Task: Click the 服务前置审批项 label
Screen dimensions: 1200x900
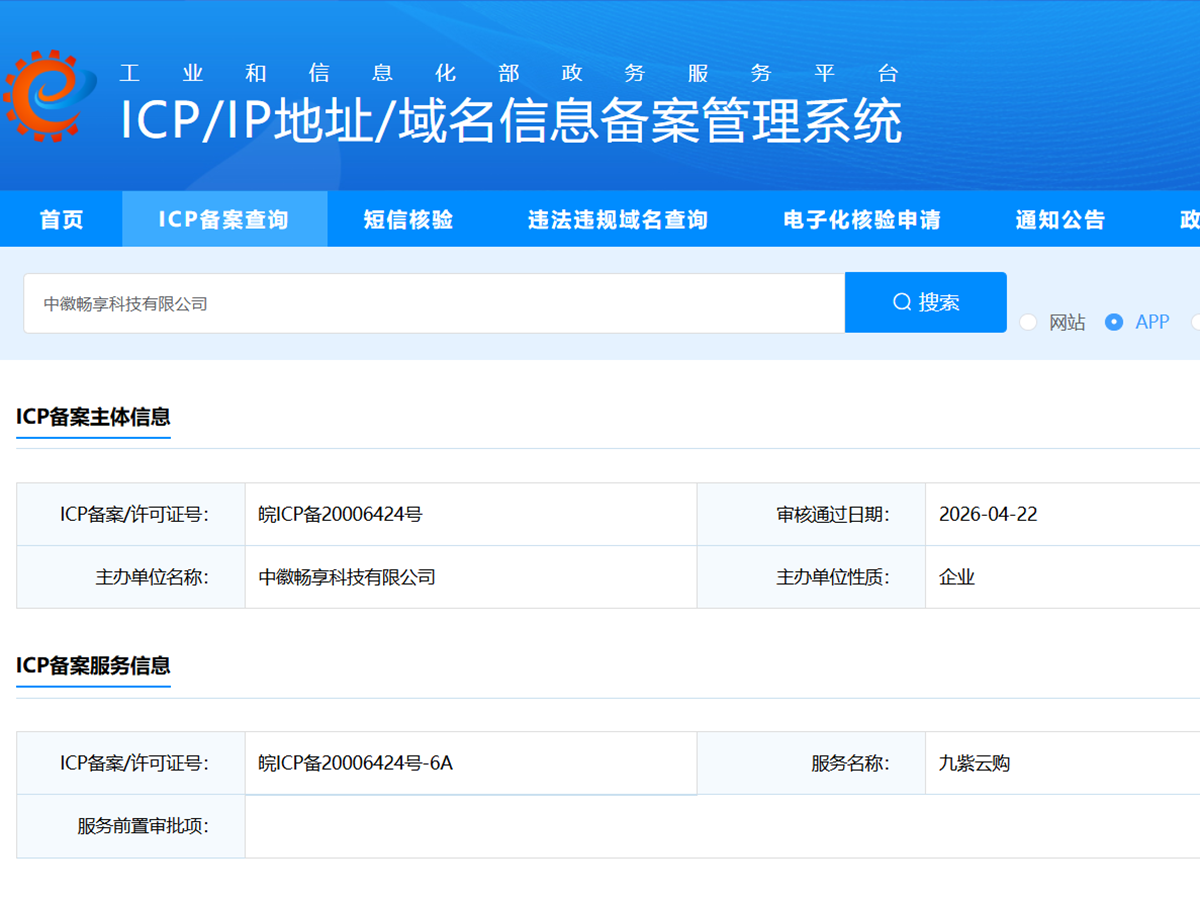Action: click(x=143, y=826)
